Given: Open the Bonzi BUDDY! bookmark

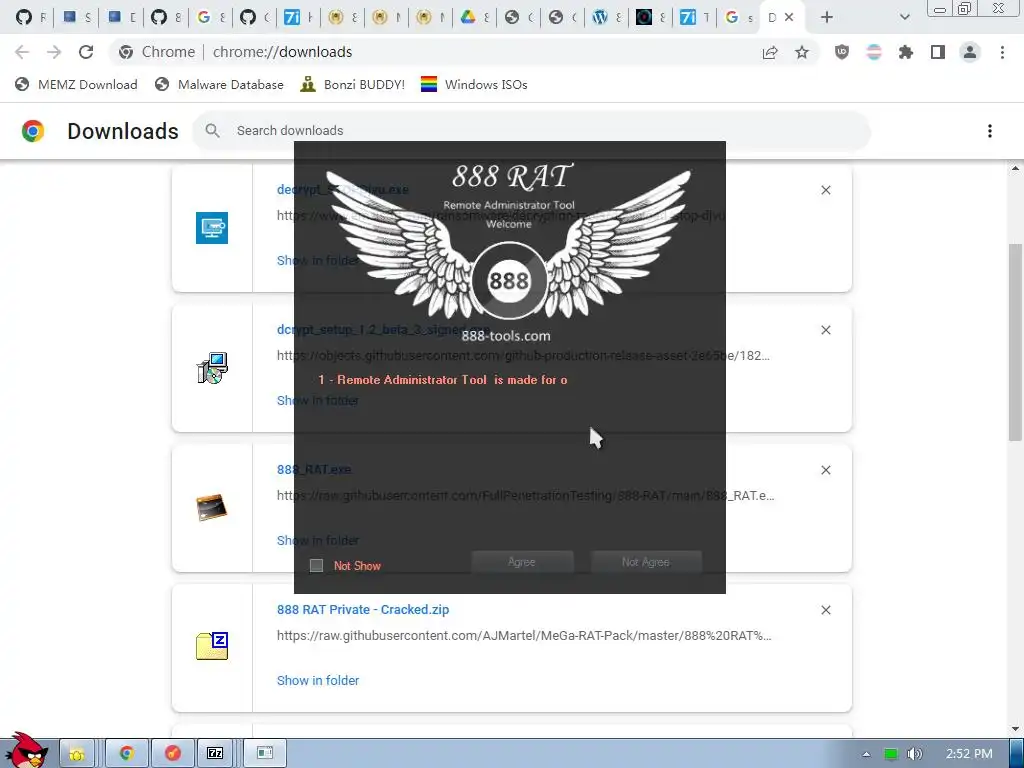Looking at the screenshot, I should coord(353,84).
